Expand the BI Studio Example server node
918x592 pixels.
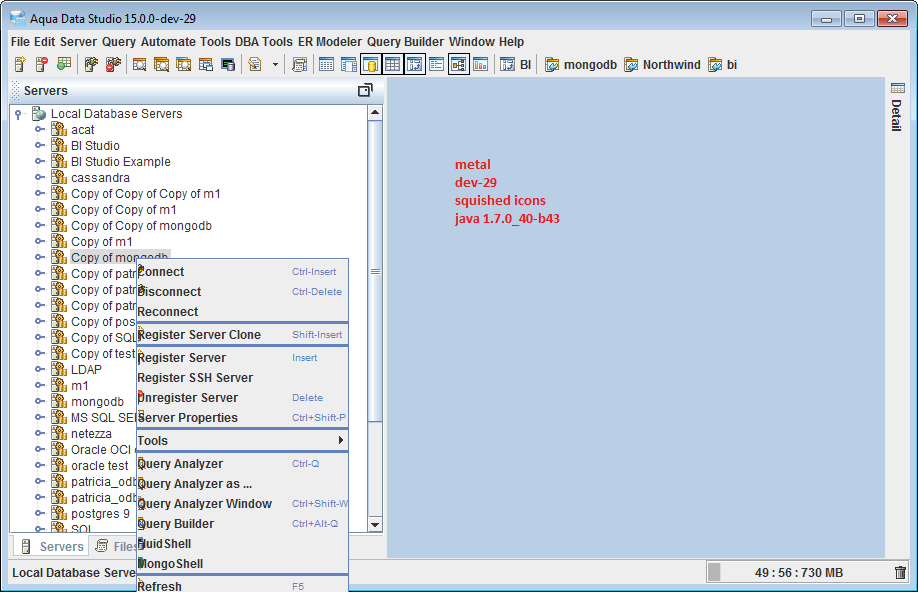(39, 161)
